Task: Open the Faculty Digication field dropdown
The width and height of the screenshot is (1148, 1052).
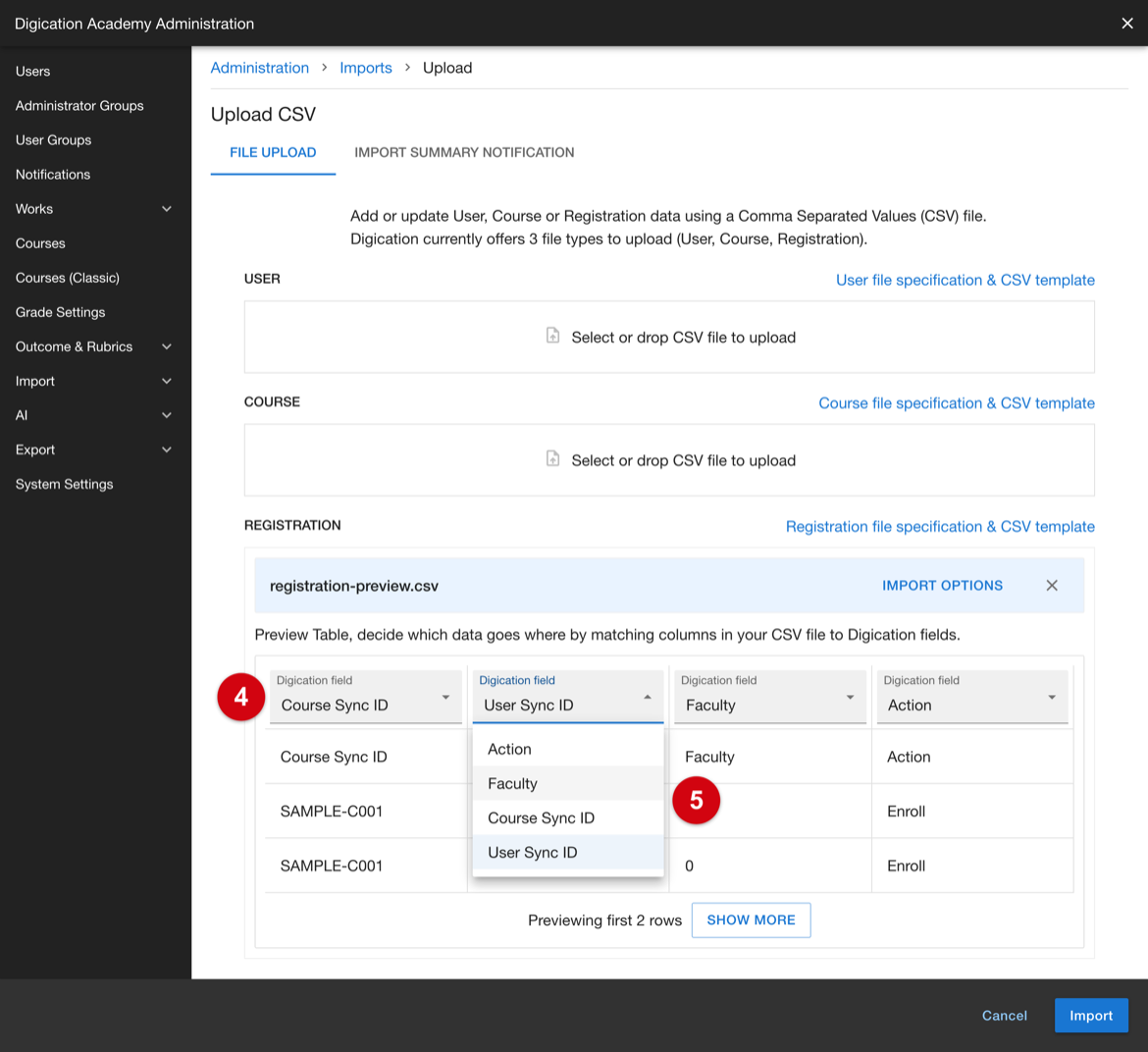Action: click(770, 696)
